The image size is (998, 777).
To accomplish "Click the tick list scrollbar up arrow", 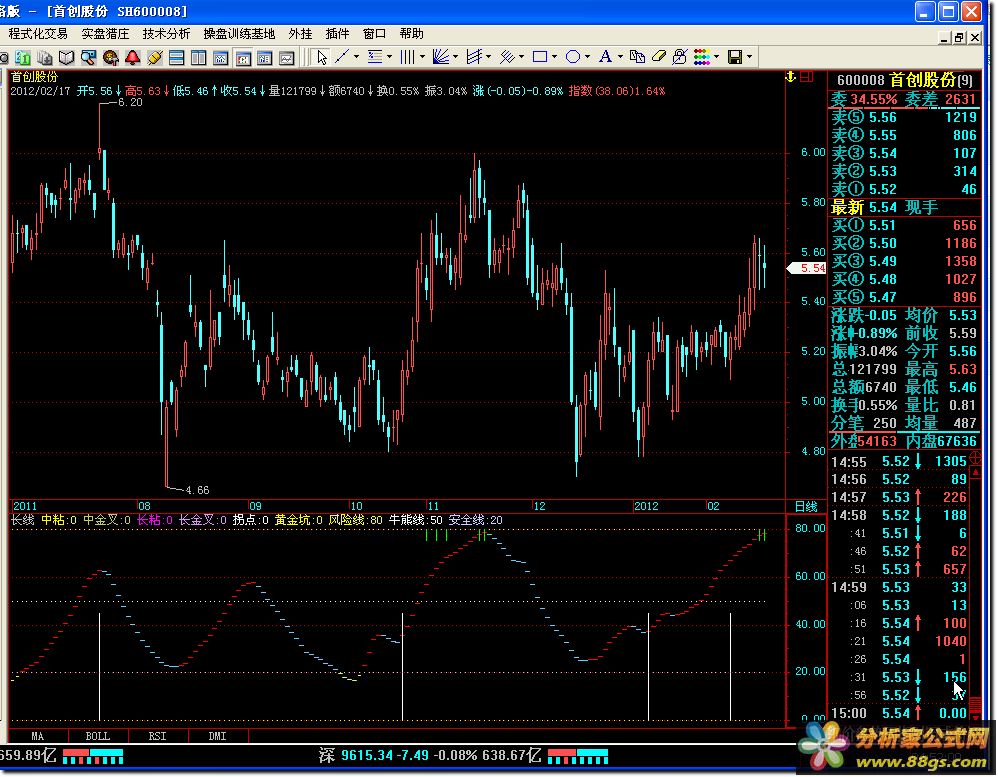I will (975, 473).
